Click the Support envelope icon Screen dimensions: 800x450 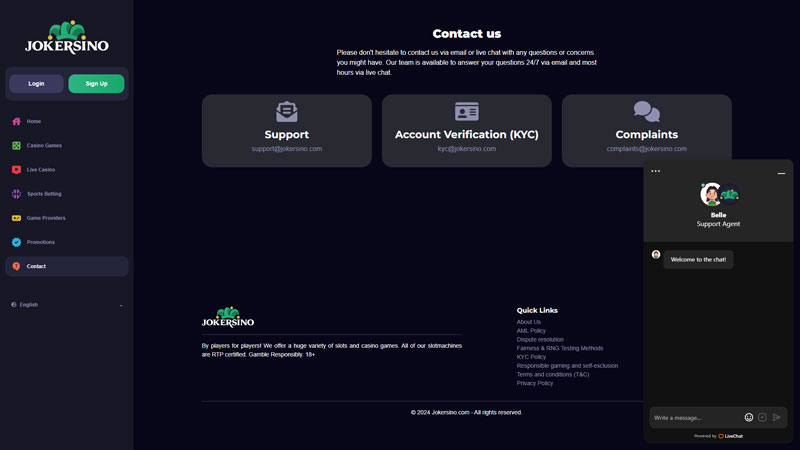coord(287,111)
